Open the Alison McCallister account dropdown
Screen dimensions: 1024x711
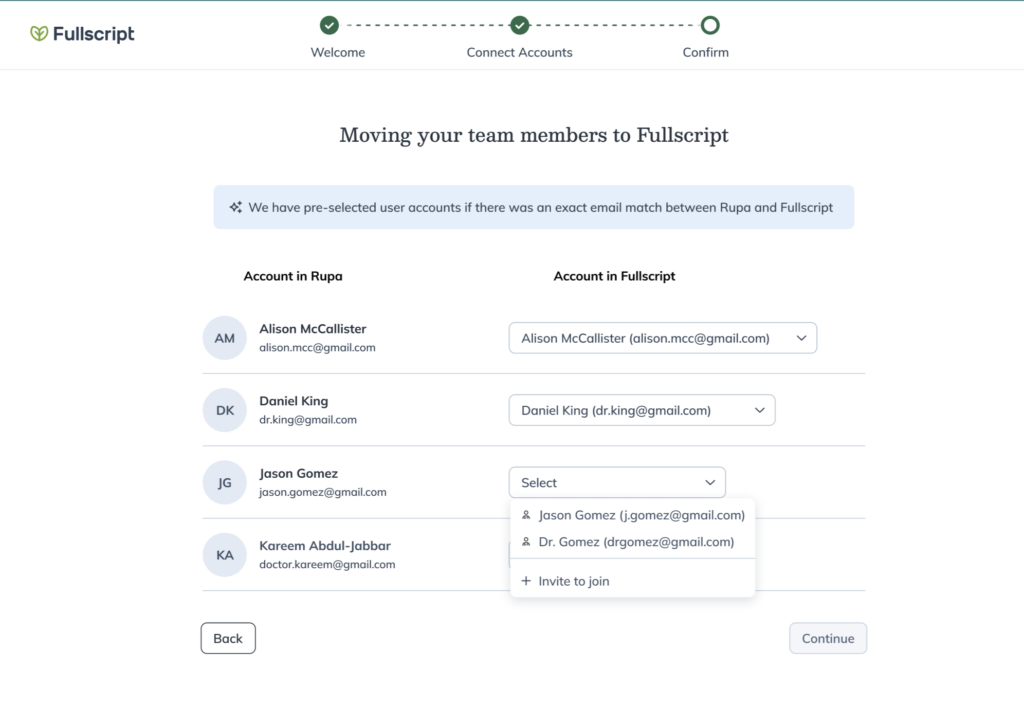662,338
